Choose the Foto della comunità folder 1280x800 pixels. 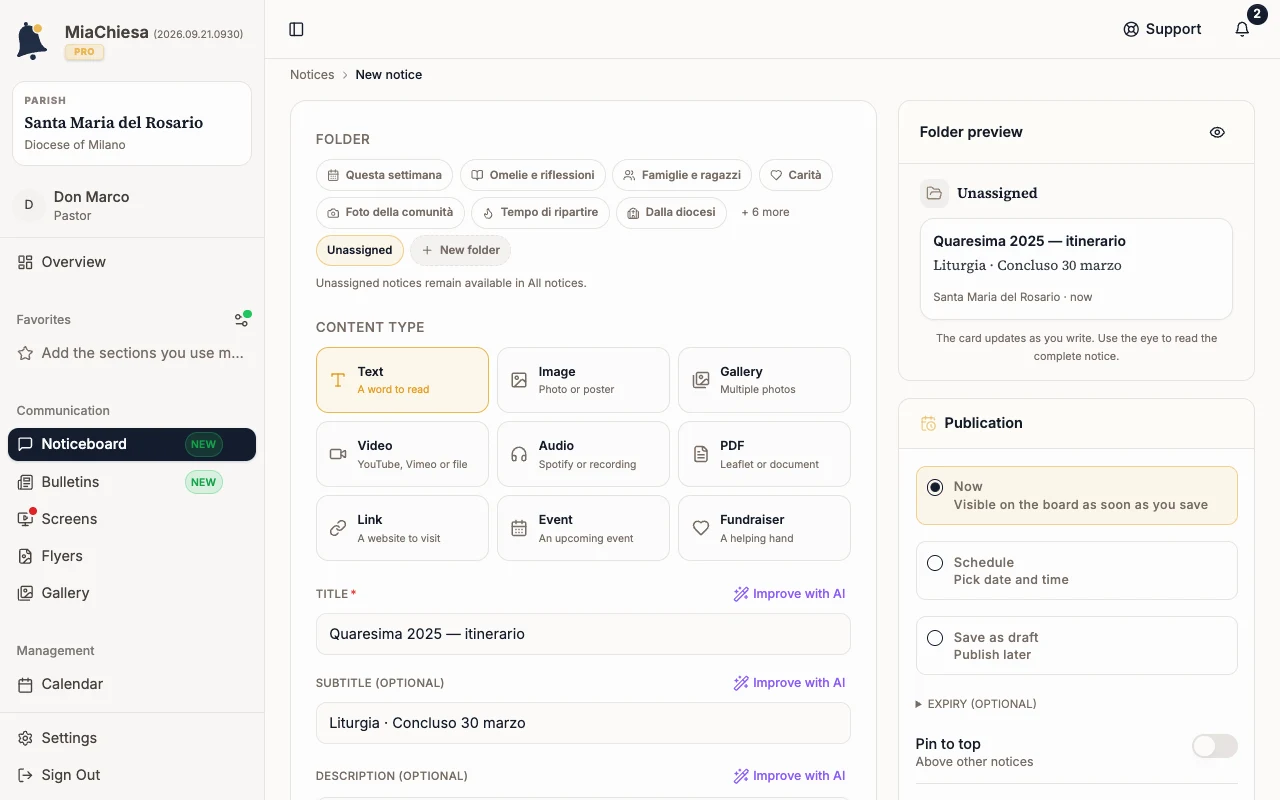click(x=390, y=212)
